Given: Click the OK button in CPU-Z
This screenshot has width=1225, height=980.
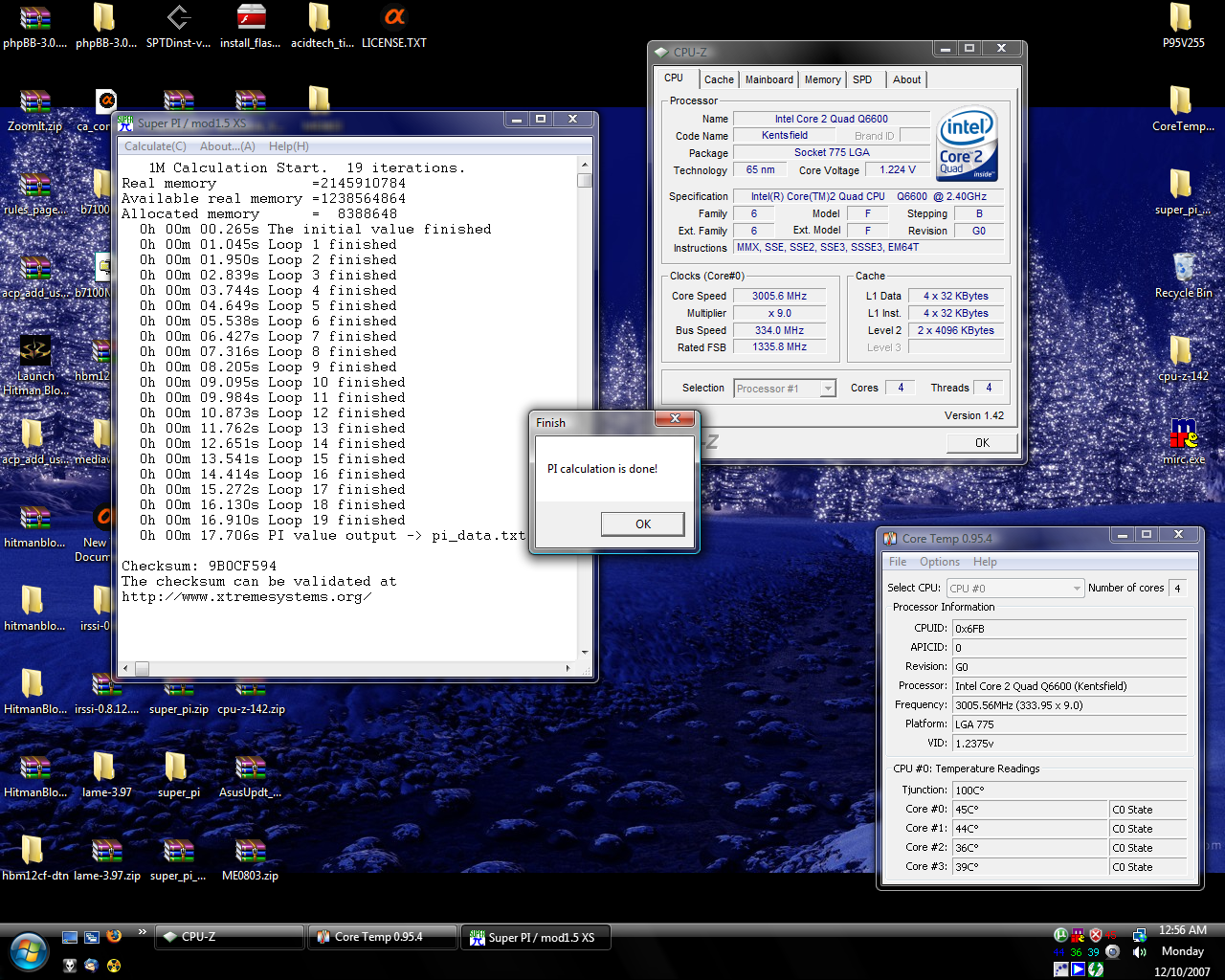Looking at the screenshot, I should coord(982,443).
